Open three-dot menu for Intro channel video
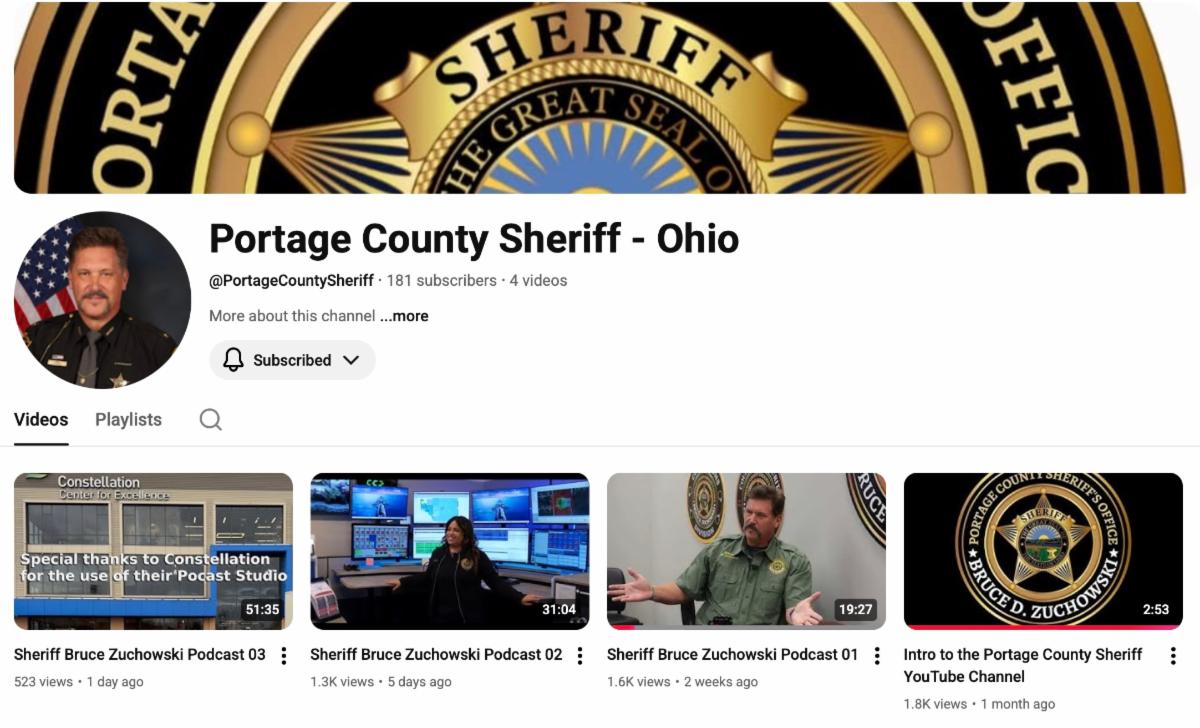This screenshot has width=1200, height=728. click(x=1173, y=655)
